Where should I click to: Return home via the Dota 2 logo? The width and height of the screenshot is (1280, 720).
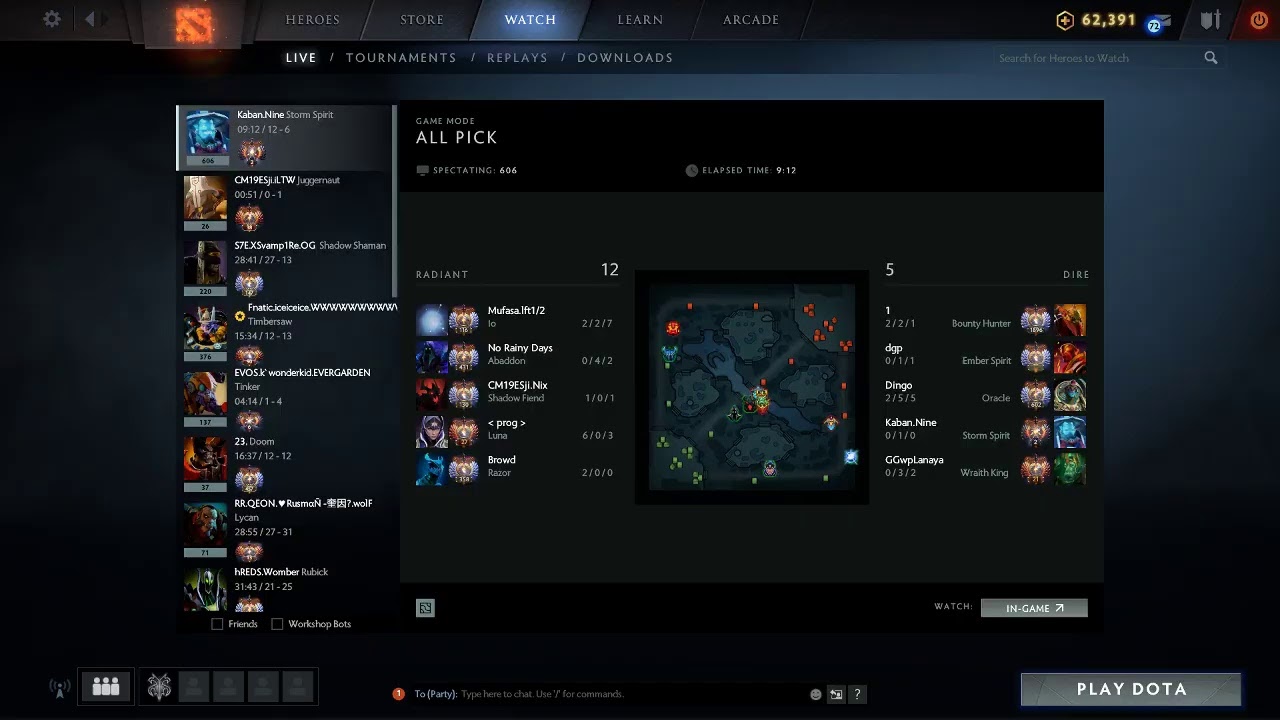pos(194,24)
